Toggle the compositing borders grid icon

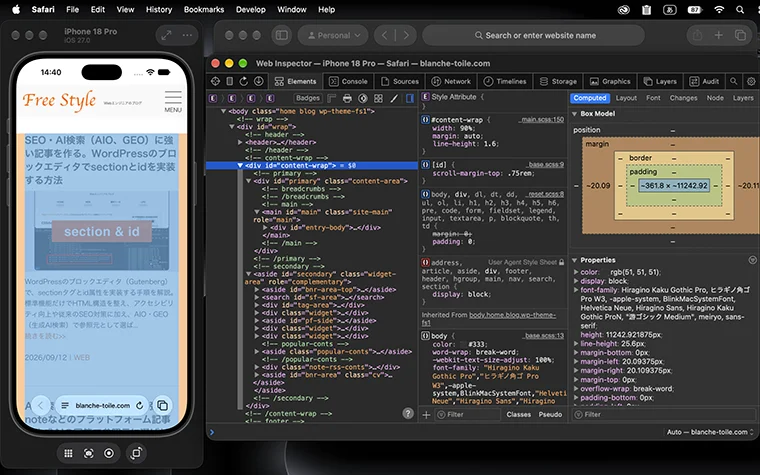pos(378,98)
